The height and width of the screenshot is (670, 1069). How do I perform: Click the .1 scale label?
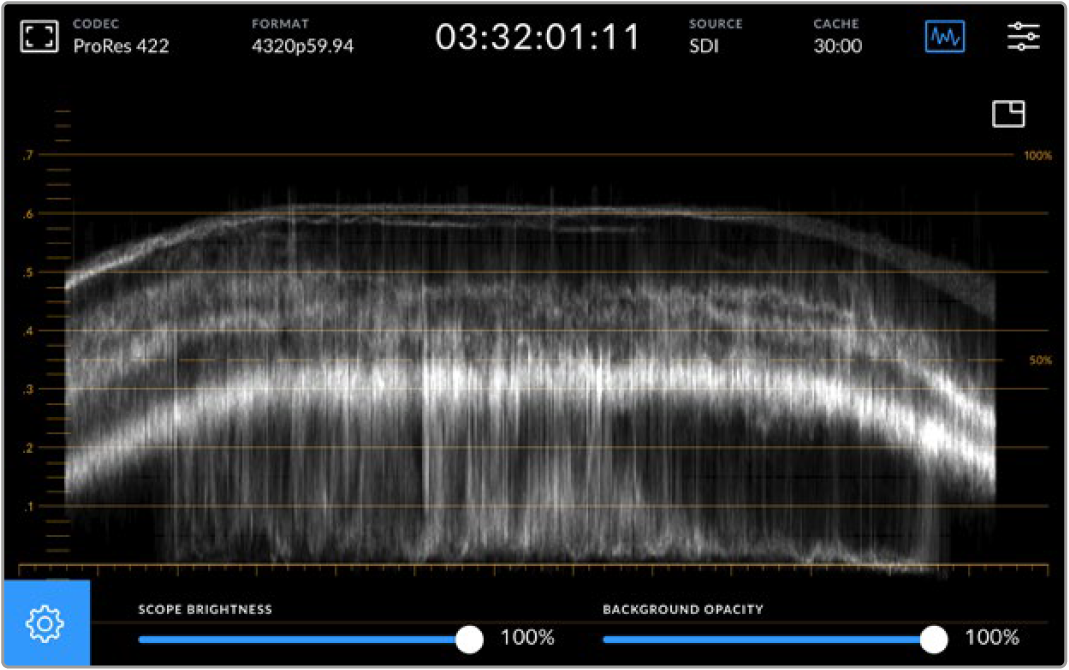click(x=27, y=506)
